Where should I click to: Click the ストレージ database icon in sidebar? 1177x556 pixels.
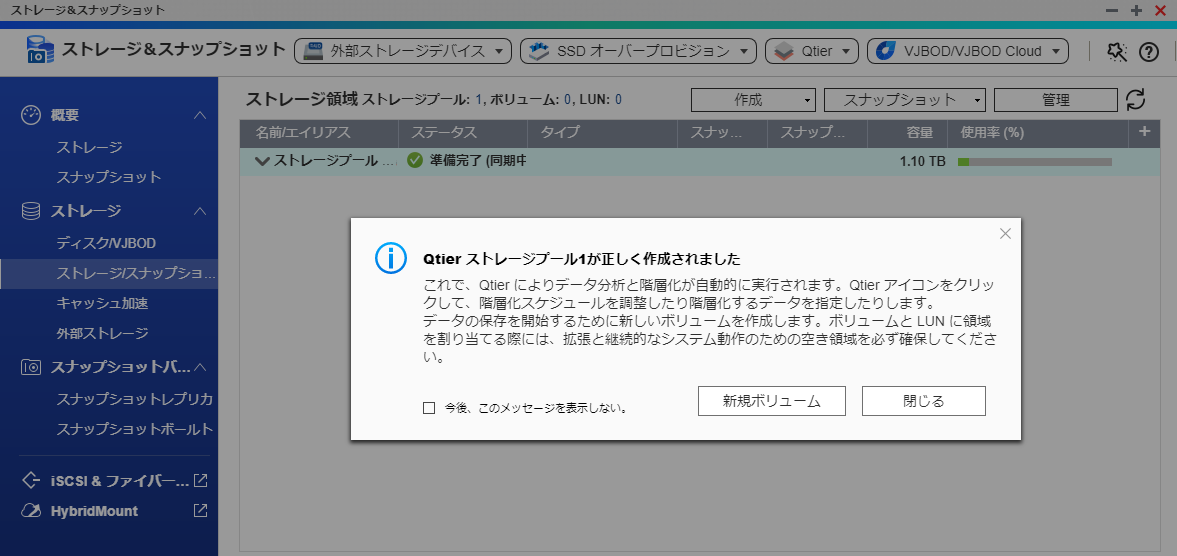tap(31, 211)
